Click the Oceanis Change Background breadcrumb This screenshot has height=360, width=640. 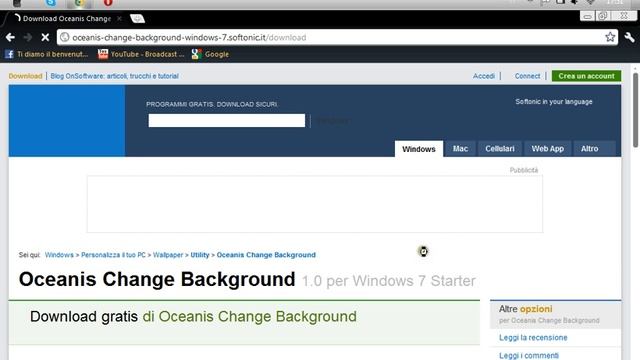[266, 255]
